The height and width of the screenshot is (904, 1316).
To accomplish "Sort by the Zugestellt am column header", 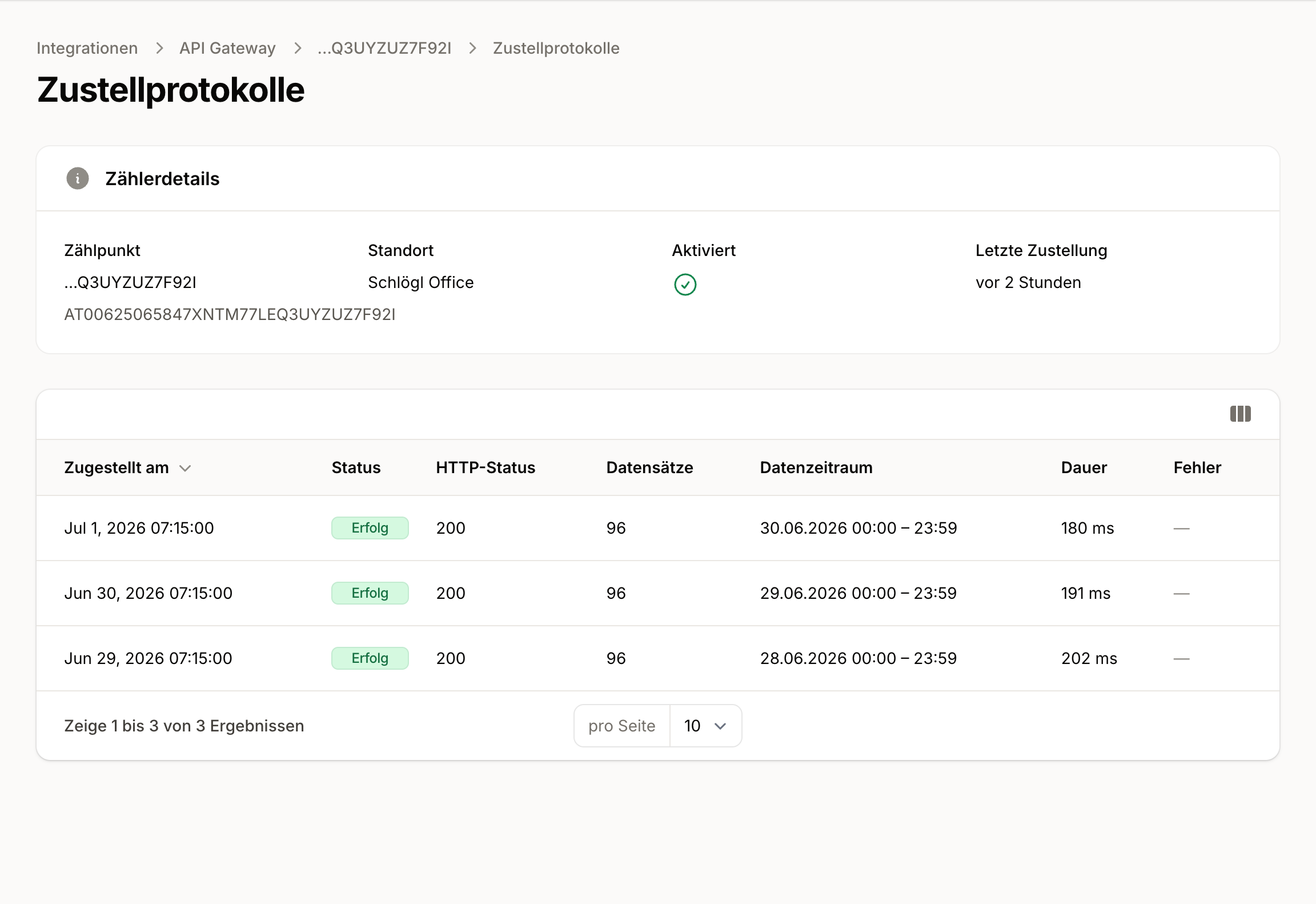I will tap(117, 467).
